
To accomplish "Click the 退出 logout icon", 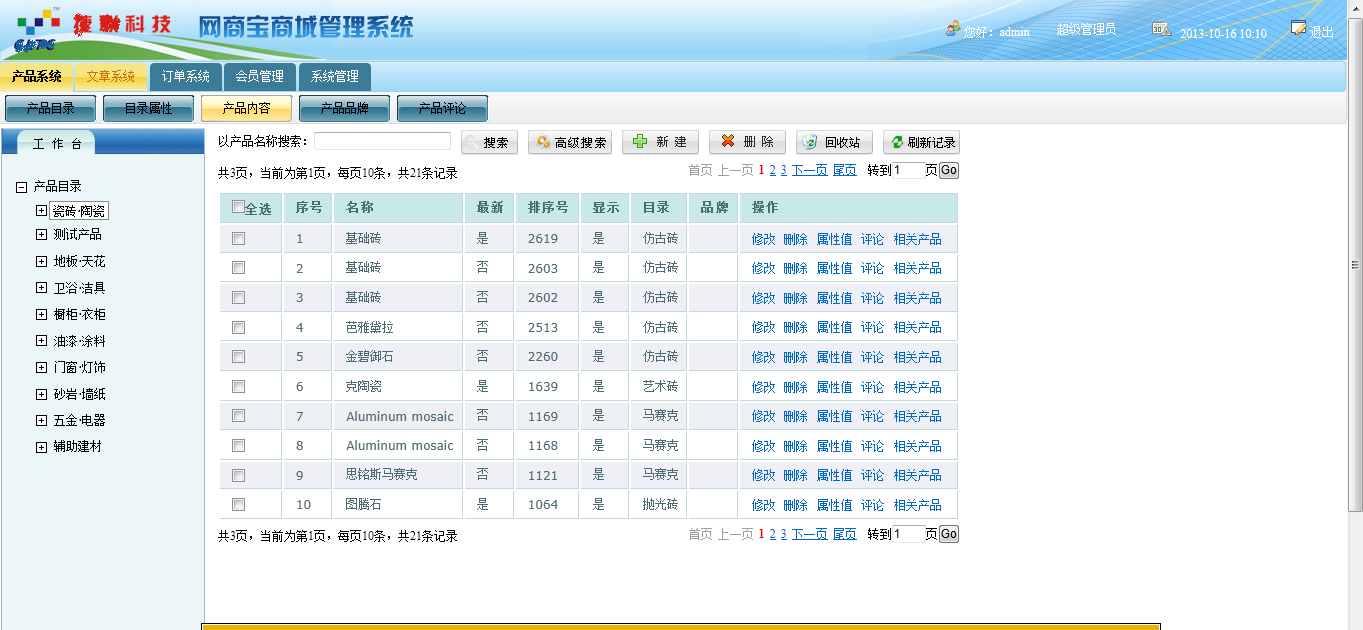I will pyautogui.click(x=1298, y=29).
